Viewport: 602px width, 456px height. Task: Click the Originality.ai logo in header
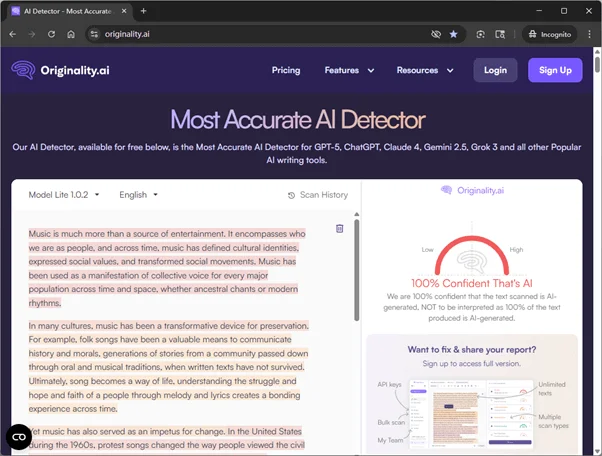[x=60, y=70]
